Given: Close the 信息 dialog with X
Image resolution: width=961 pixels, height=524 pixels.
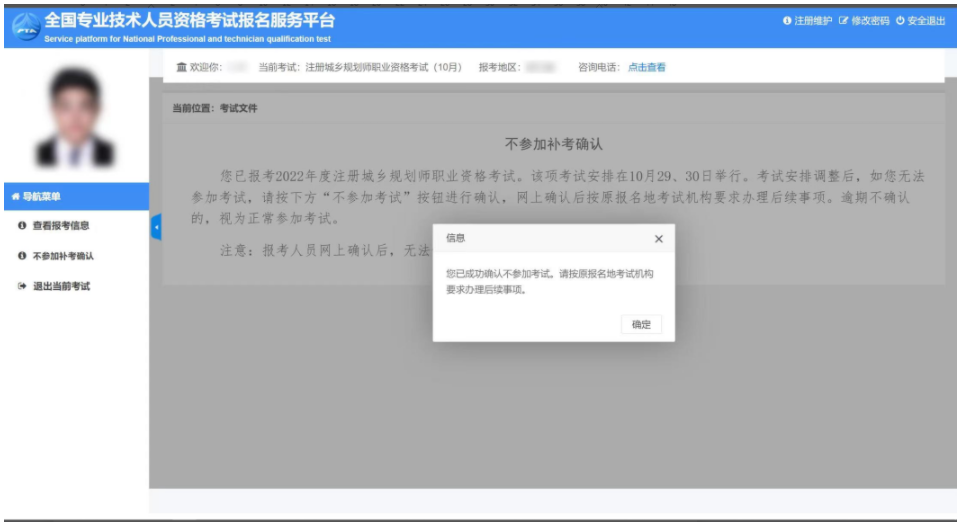Looking at the screenshot, I should coord(658,239).
